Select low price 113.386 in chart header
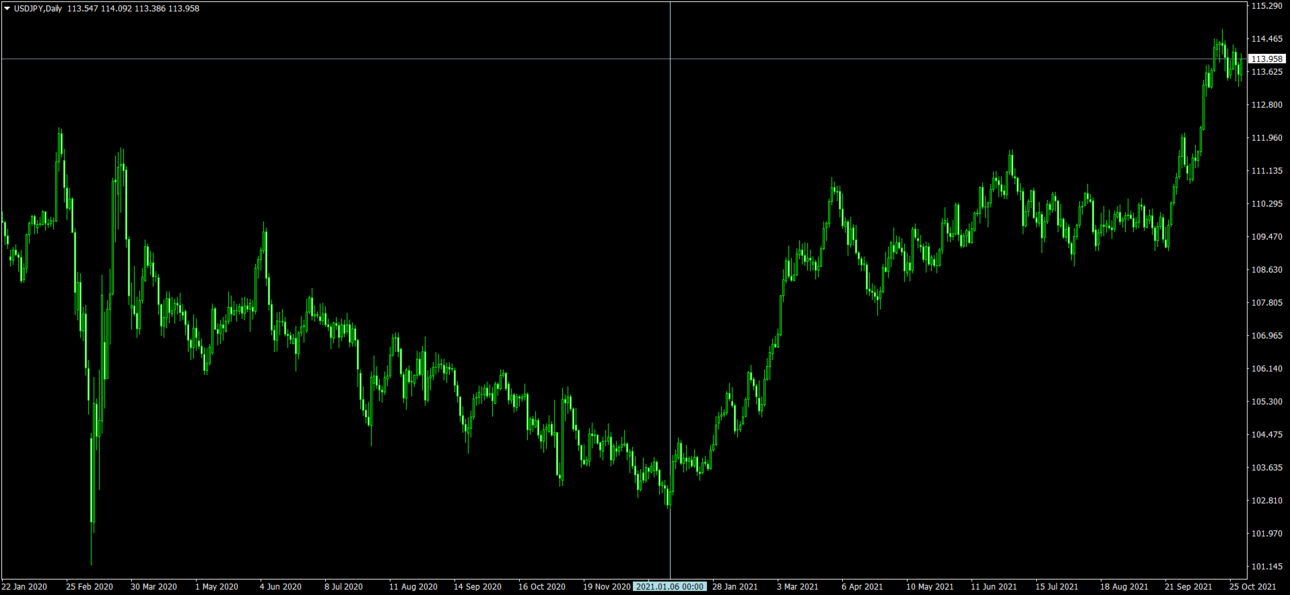This screenshot has width=1290, height=595. (150, 9)
